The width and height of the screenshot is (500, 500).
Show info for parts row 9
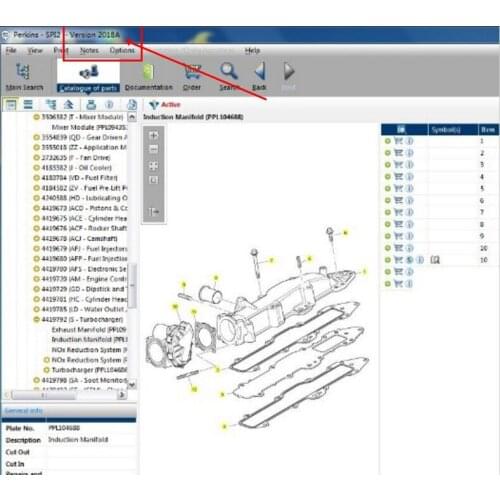pos(410,236)
